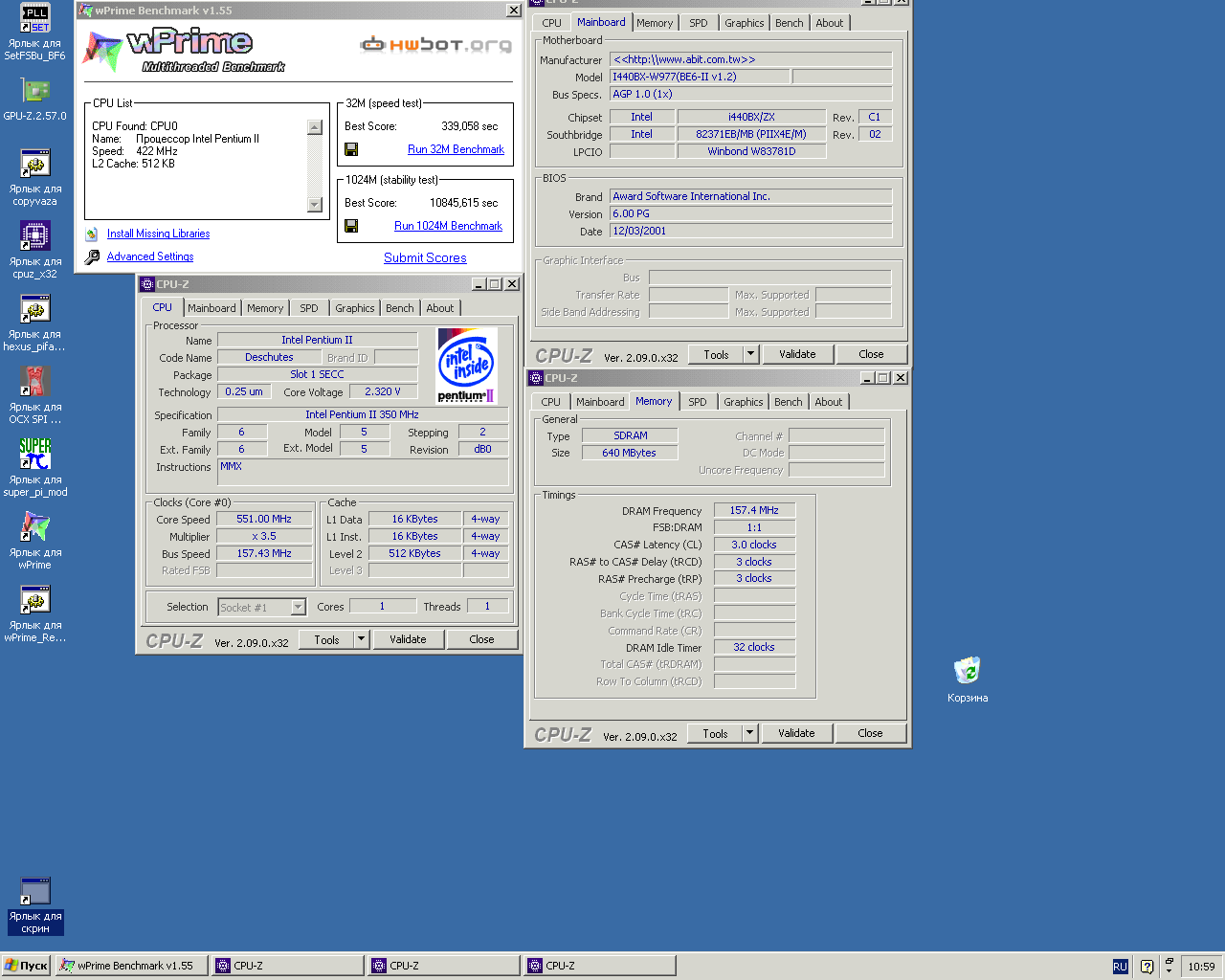Click the Advanced Settings wrench icon
The image size is (1225, 980).
(92, 256)
